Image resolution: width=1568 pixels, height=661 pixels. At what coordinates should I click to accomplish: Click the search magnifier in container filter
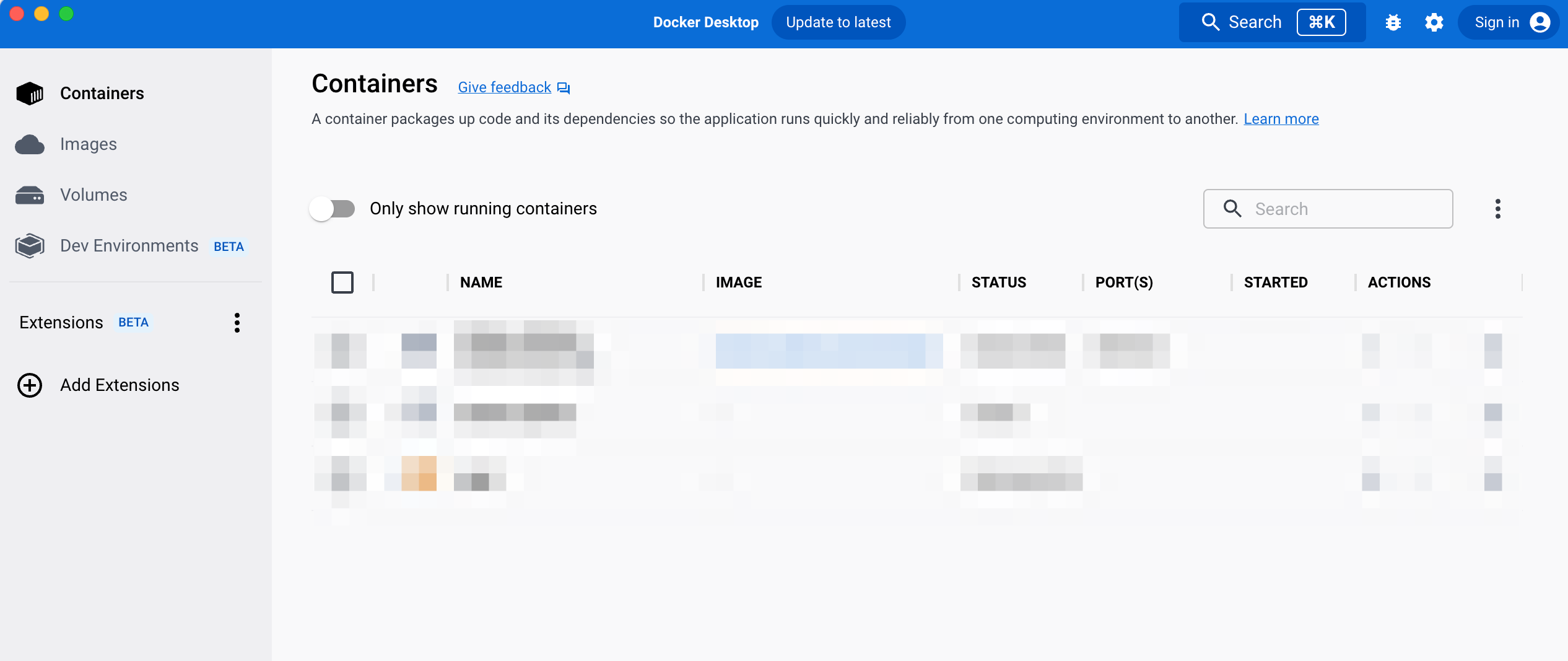[1232, 209]
